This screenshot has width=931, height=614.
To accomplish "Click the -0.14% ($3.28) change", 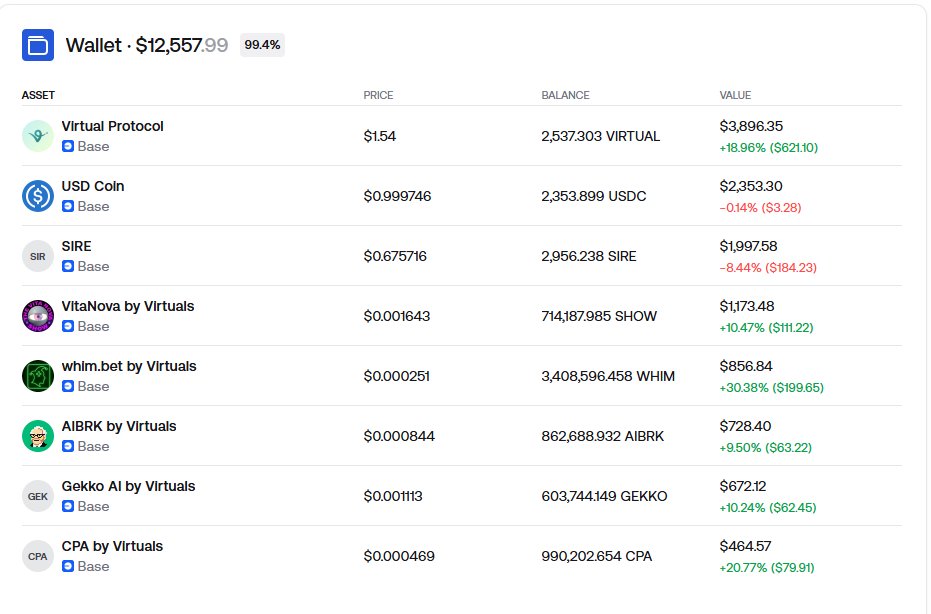I will [x=760, y=207].
